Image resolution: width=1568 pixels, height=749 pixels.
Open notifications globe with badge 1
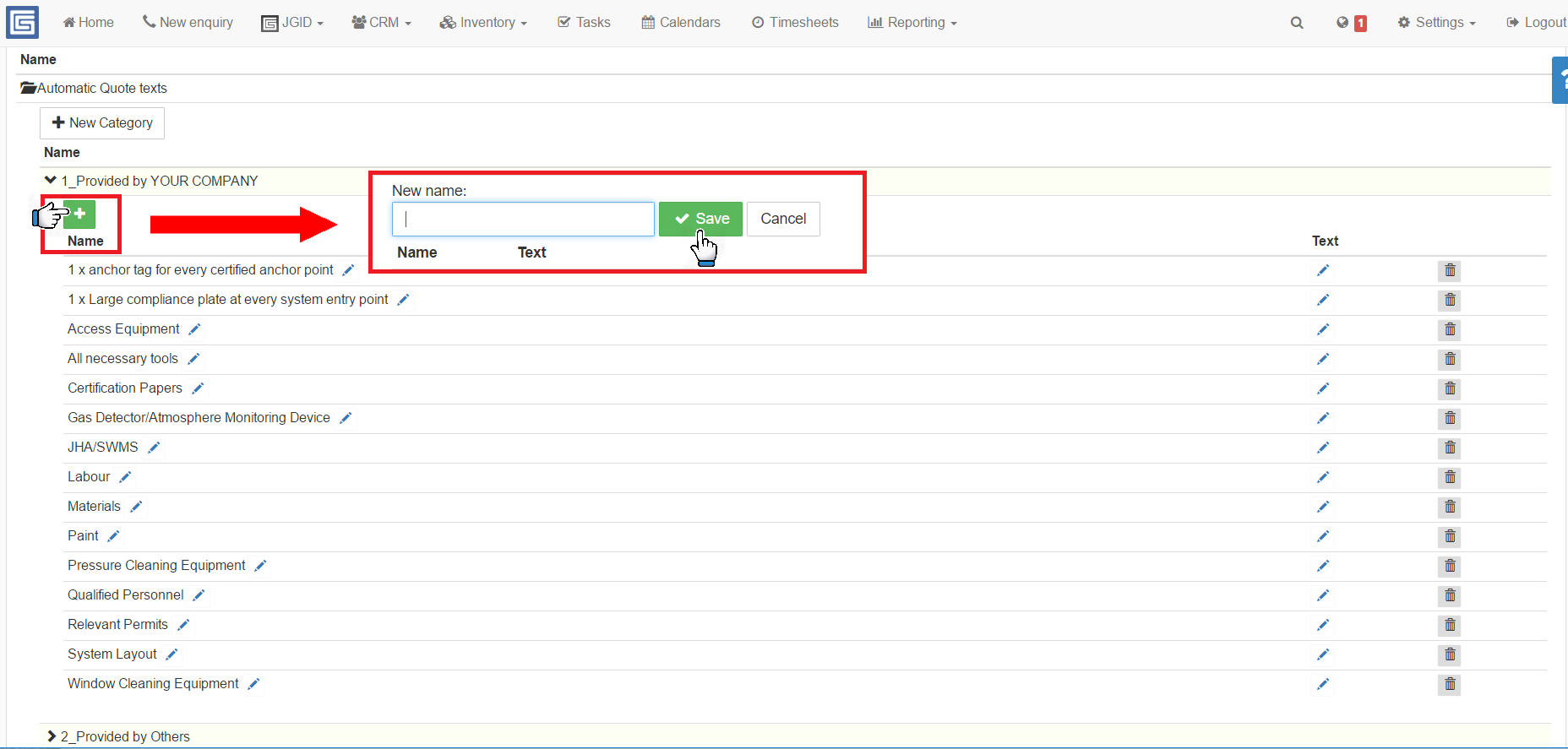[x=1351, y=23]
